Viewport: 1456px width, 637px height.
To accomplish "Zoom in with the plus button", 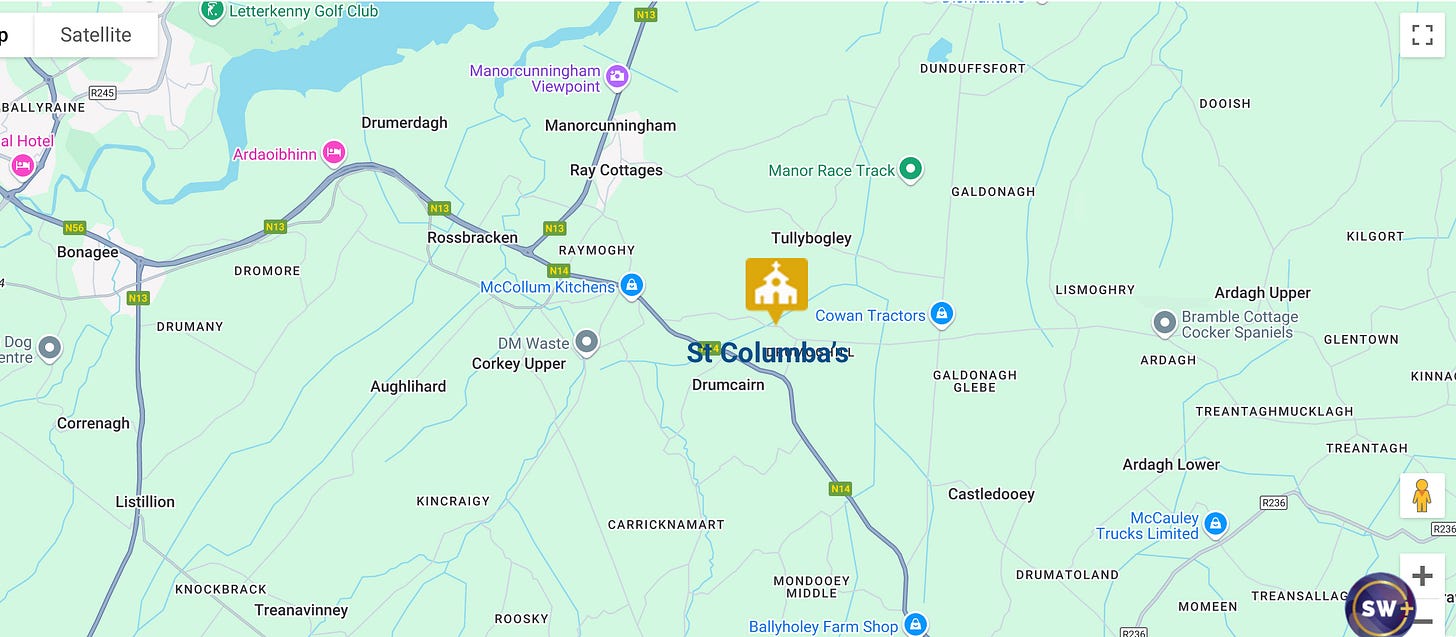I will [x=1422, y=576].
